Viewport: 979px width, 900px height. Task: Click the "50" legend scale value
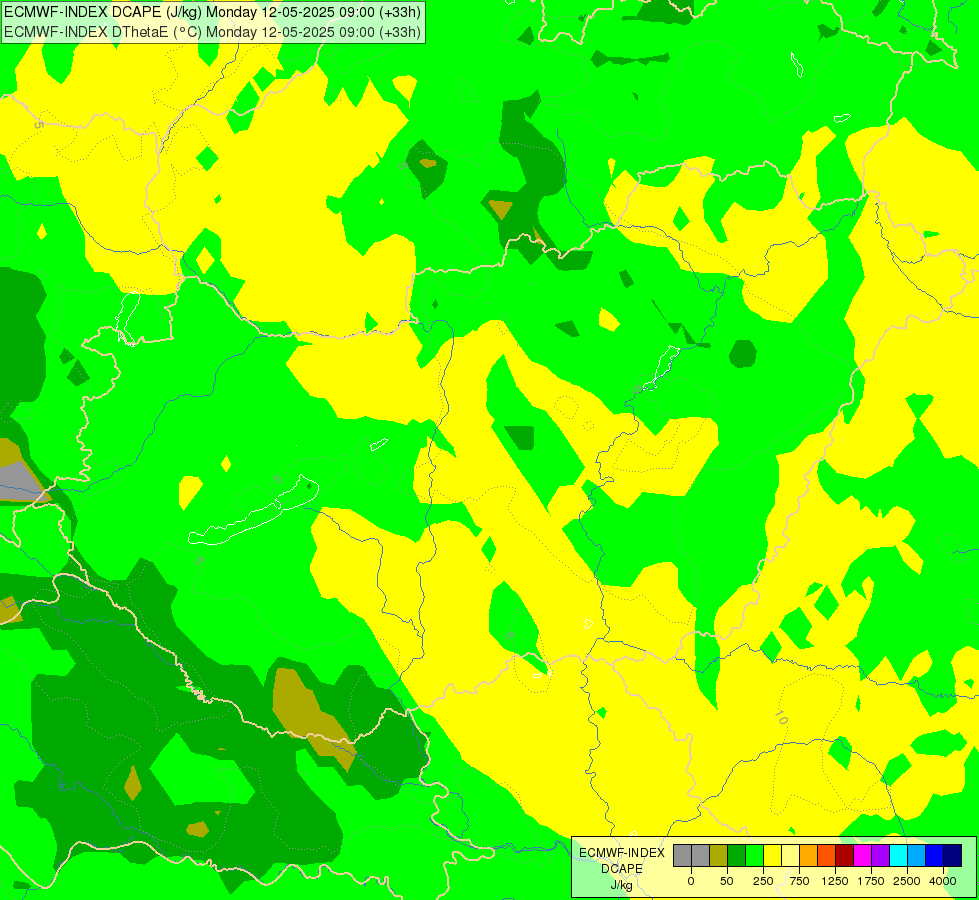[727, 881]
